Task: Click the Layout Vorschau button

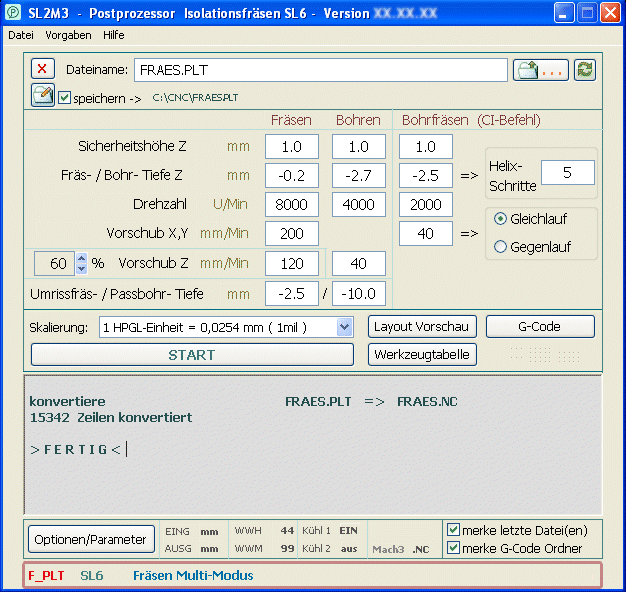Action: point(421,327)
